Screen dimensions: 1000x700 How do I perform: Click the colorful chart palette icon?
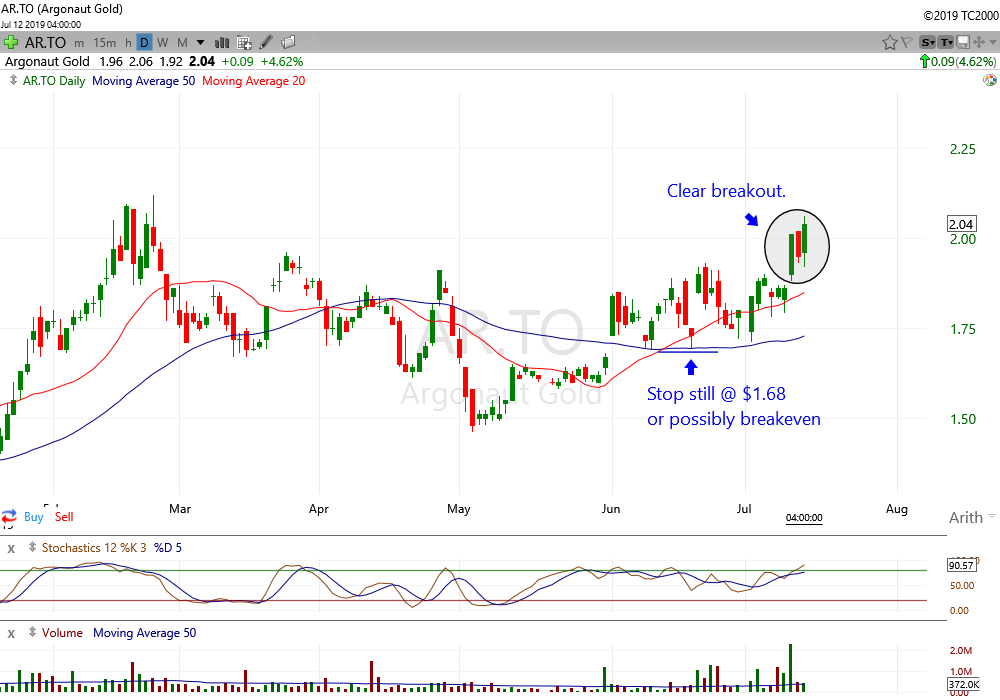coord(990,80)
